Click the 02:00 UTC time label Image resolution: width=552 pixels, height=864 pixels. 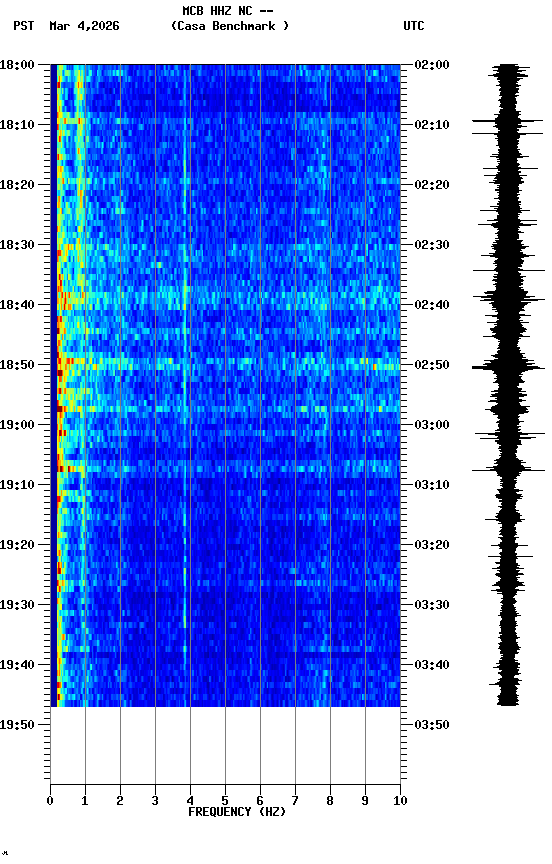coord(432,65)
